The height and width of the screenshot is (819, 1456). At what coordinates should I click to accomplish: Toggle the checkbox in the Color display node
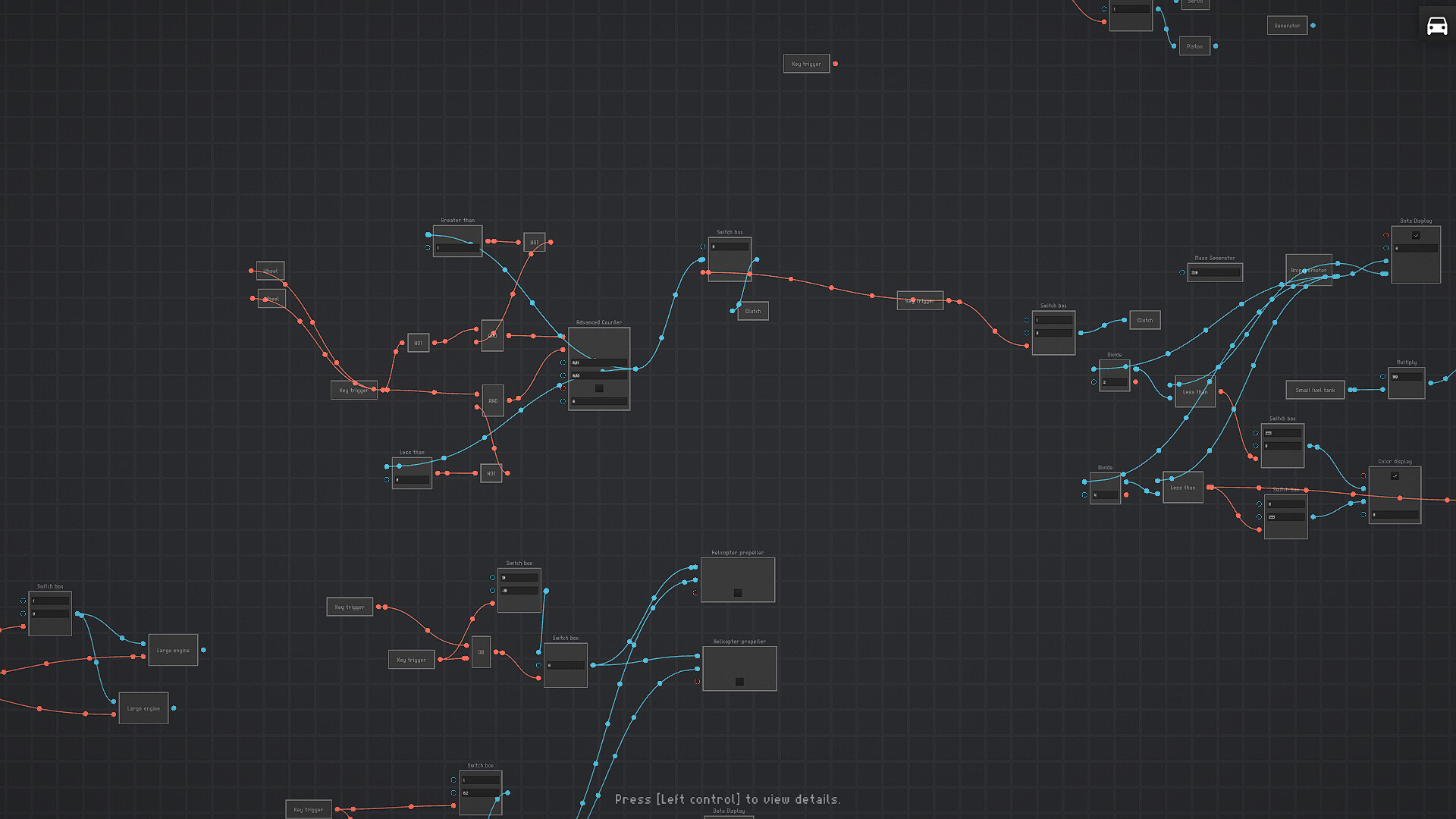tap(1395, 476)
